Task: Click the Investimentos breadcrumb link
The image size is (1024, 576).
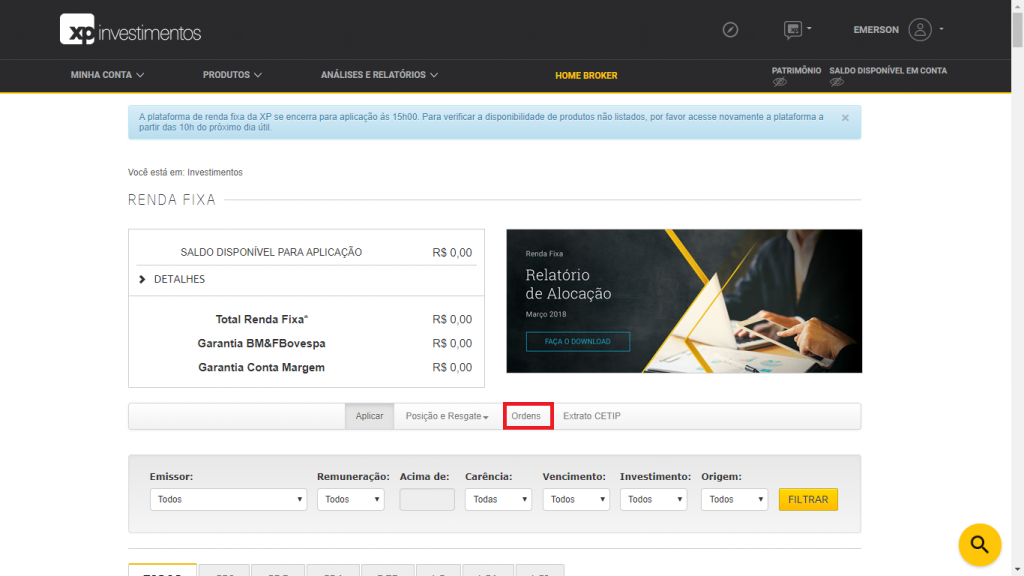Action: click(215, 172)
